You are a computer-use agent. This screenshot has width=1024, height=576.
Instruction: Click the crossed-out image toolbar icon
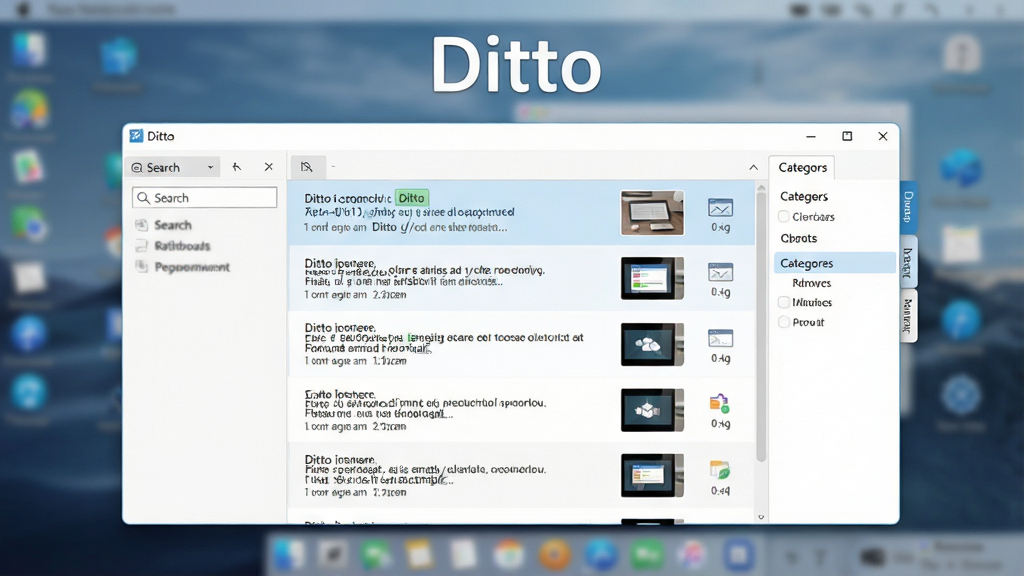307,167
